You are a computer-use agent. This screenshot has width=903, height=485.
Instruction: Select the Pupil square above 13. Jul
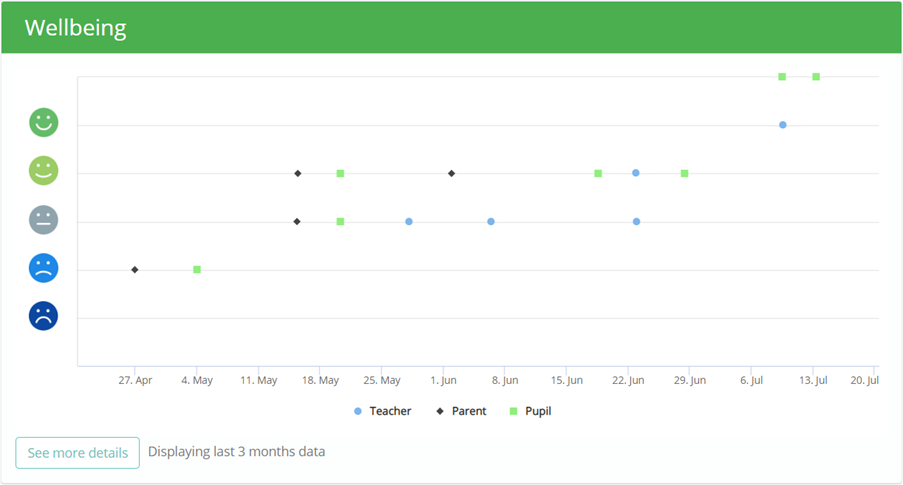coord(816,77)
